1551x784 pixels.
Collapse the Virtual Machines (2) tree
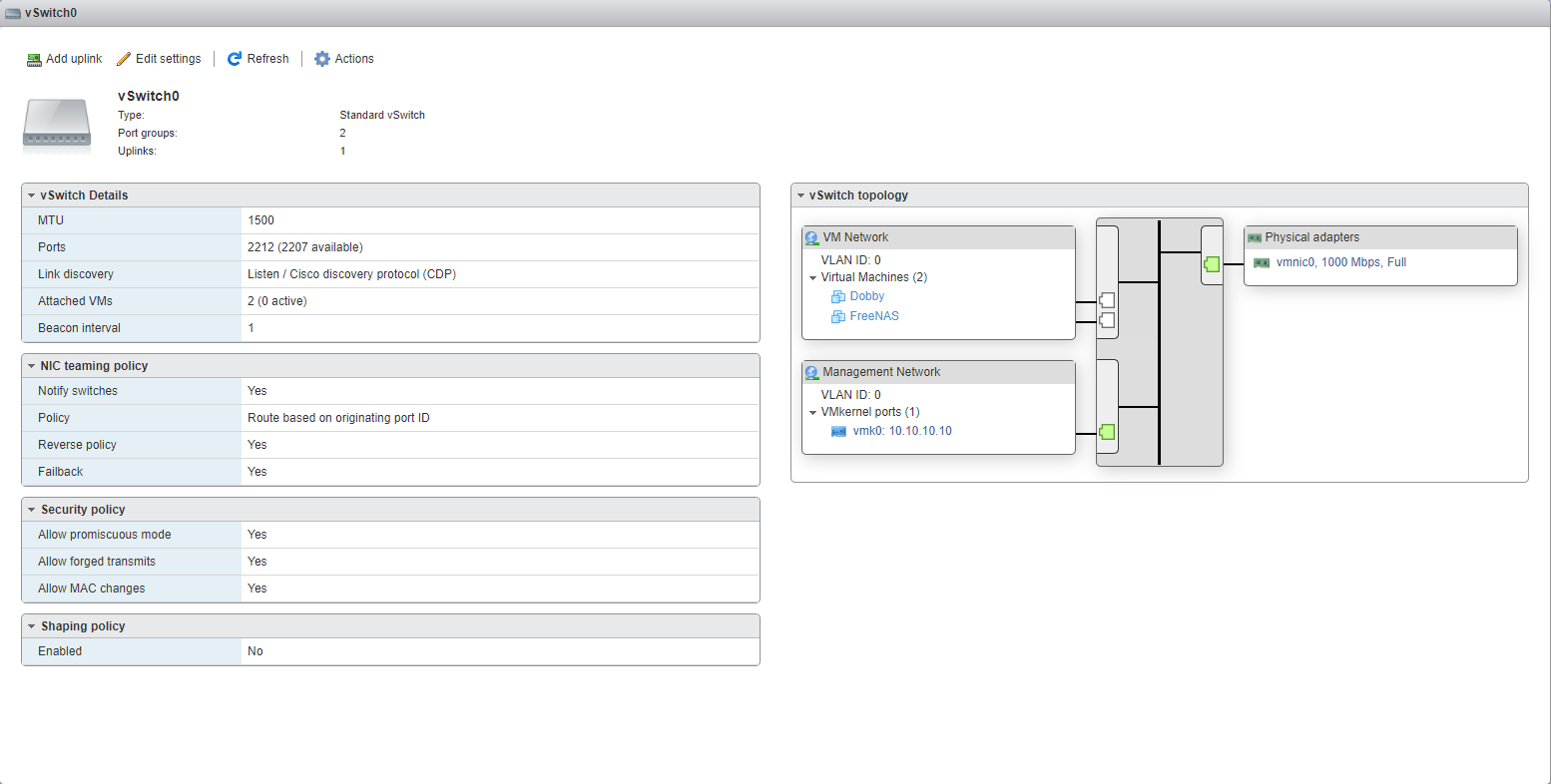[813, 278]
